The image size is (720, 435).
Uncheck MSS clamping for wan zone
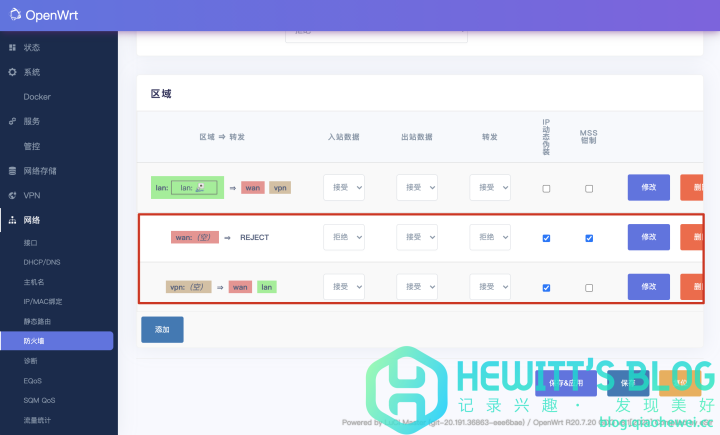[589, 238]
